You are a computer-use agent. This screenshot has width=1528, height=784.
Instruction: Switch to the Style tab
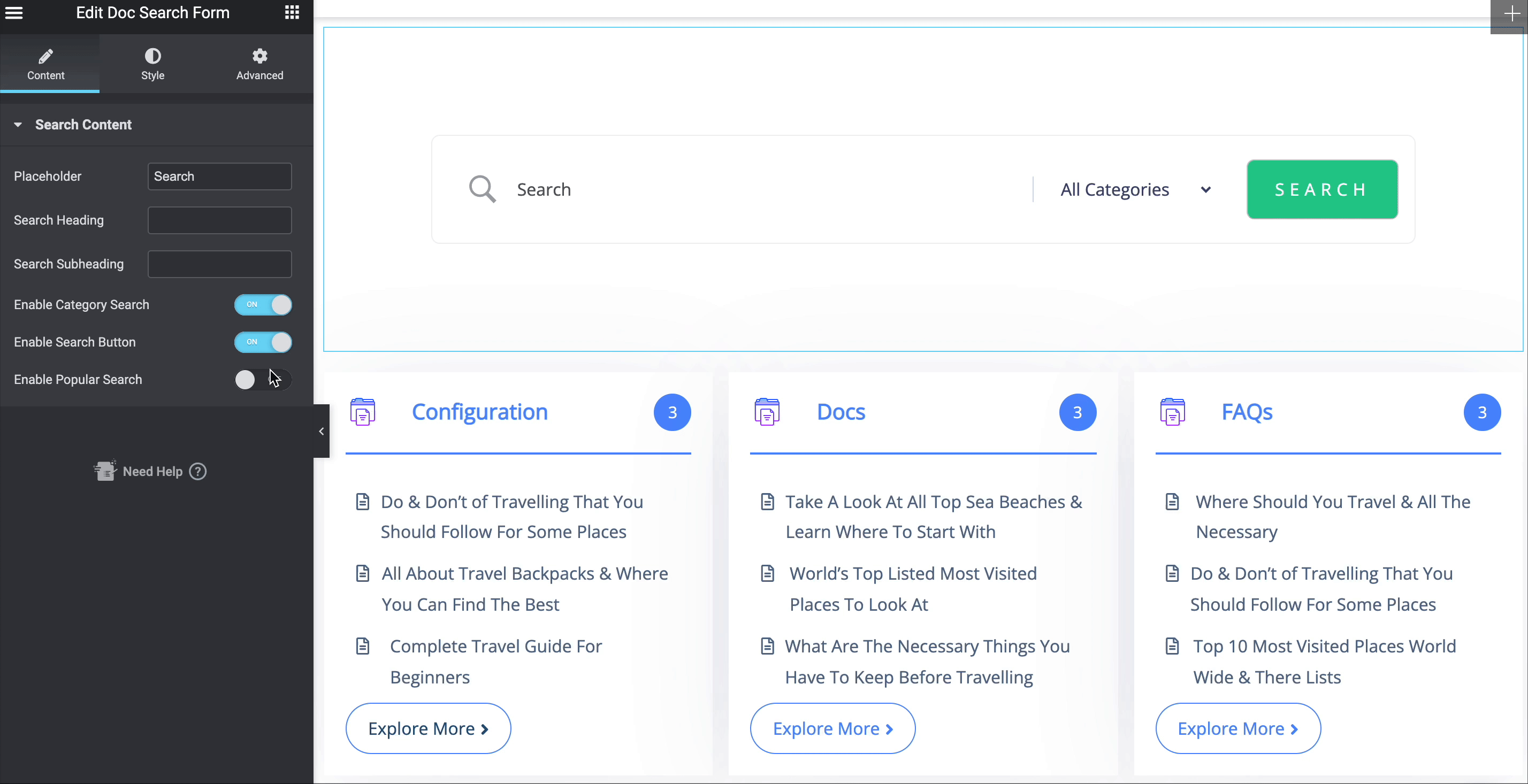[152, 64]
